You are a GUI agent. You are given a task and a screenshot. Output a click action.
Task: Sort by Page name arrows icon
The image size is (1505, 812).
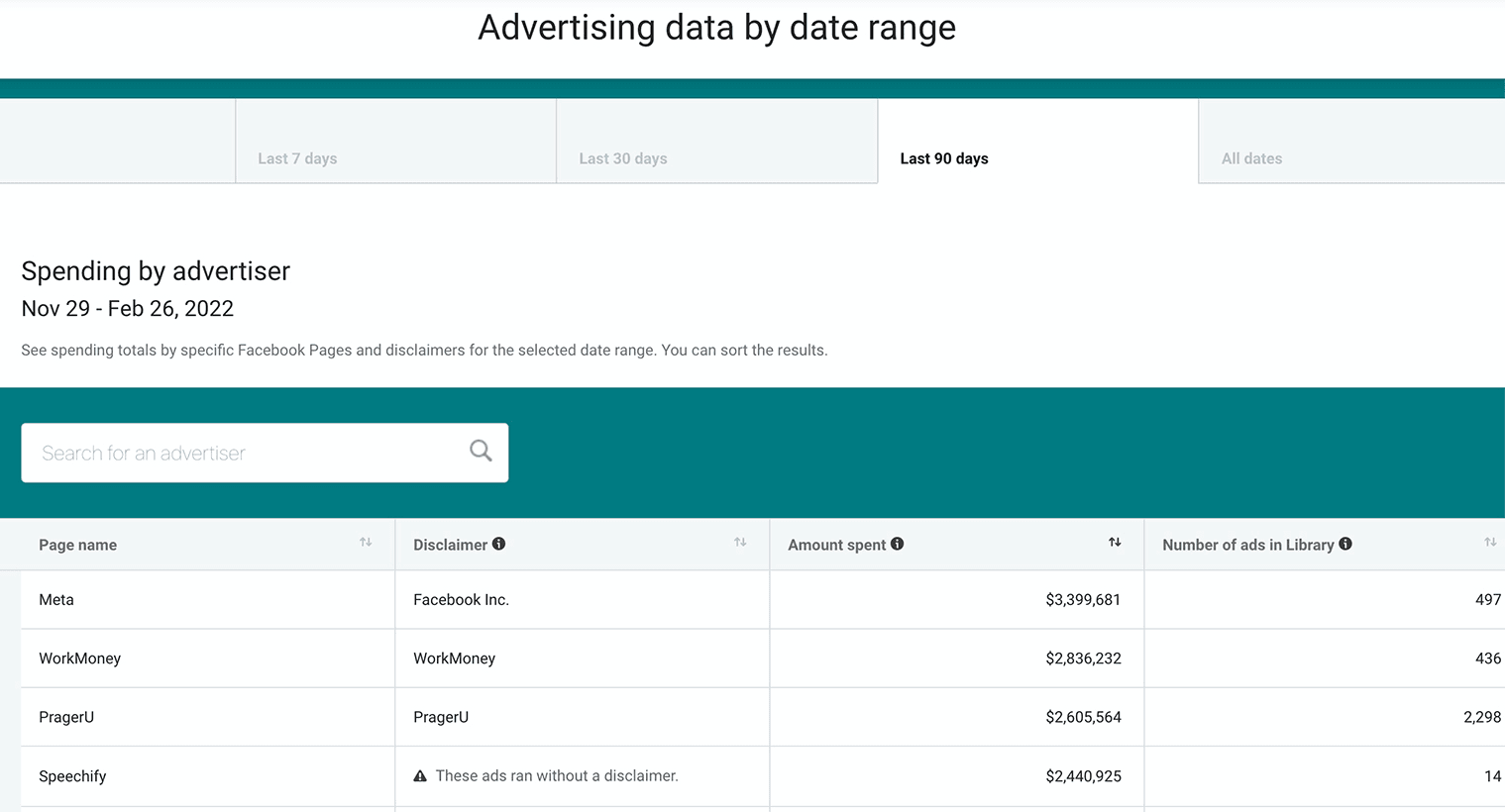[x=366, y=543]
